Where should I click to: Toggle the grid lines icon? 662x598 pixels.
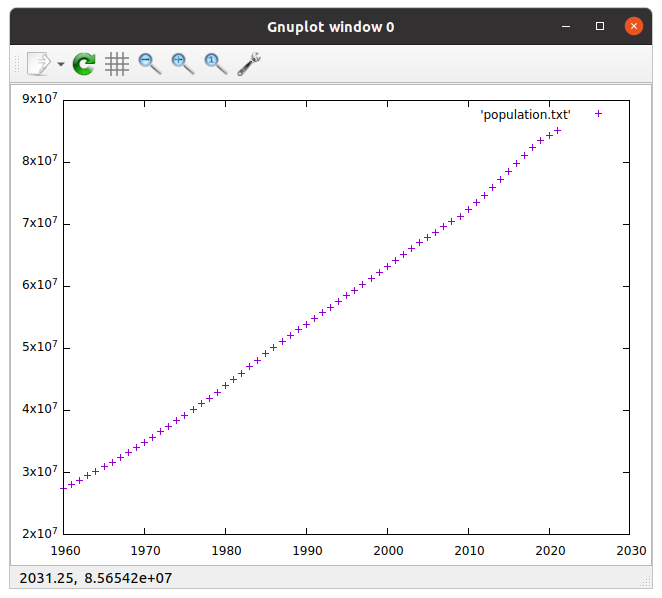pyautogui.click(x=117, y=64)
